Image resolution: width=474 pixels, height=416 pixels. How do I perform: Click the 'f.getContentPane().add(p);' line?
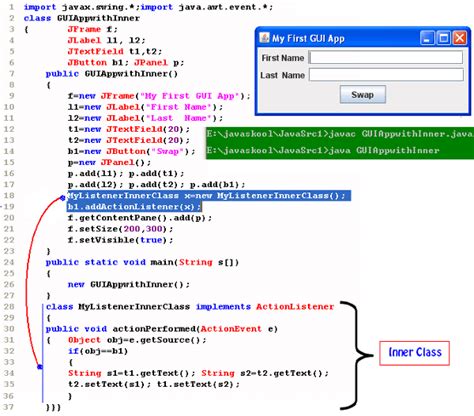(140, 218)
